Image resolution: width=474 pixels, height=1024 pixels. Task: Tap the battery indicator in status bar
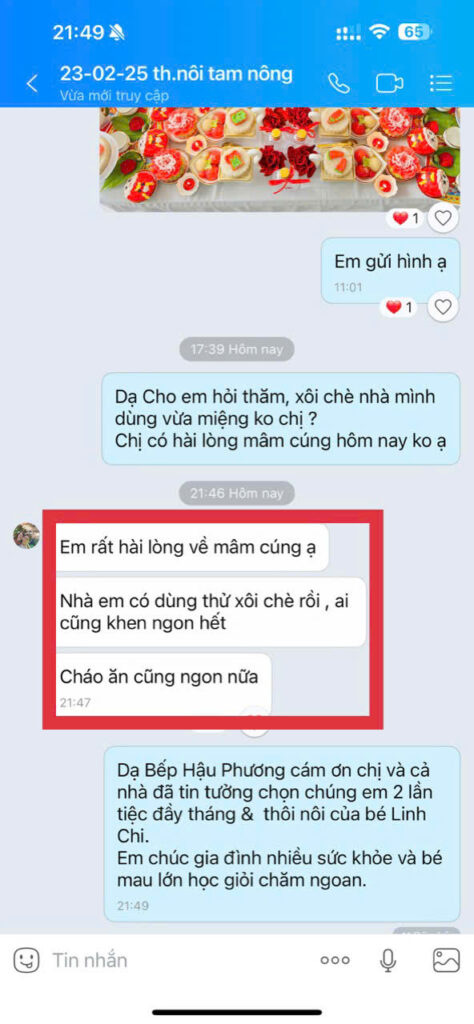(415, 32)
